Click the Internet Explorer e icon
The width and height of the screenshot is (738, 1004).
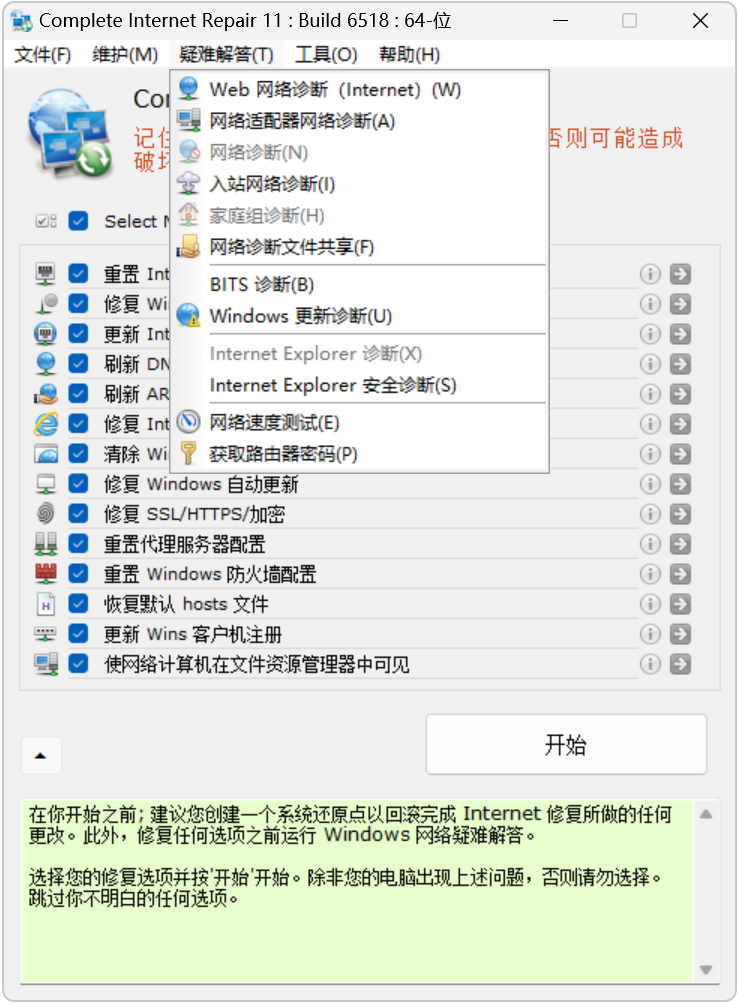(45, 423)
